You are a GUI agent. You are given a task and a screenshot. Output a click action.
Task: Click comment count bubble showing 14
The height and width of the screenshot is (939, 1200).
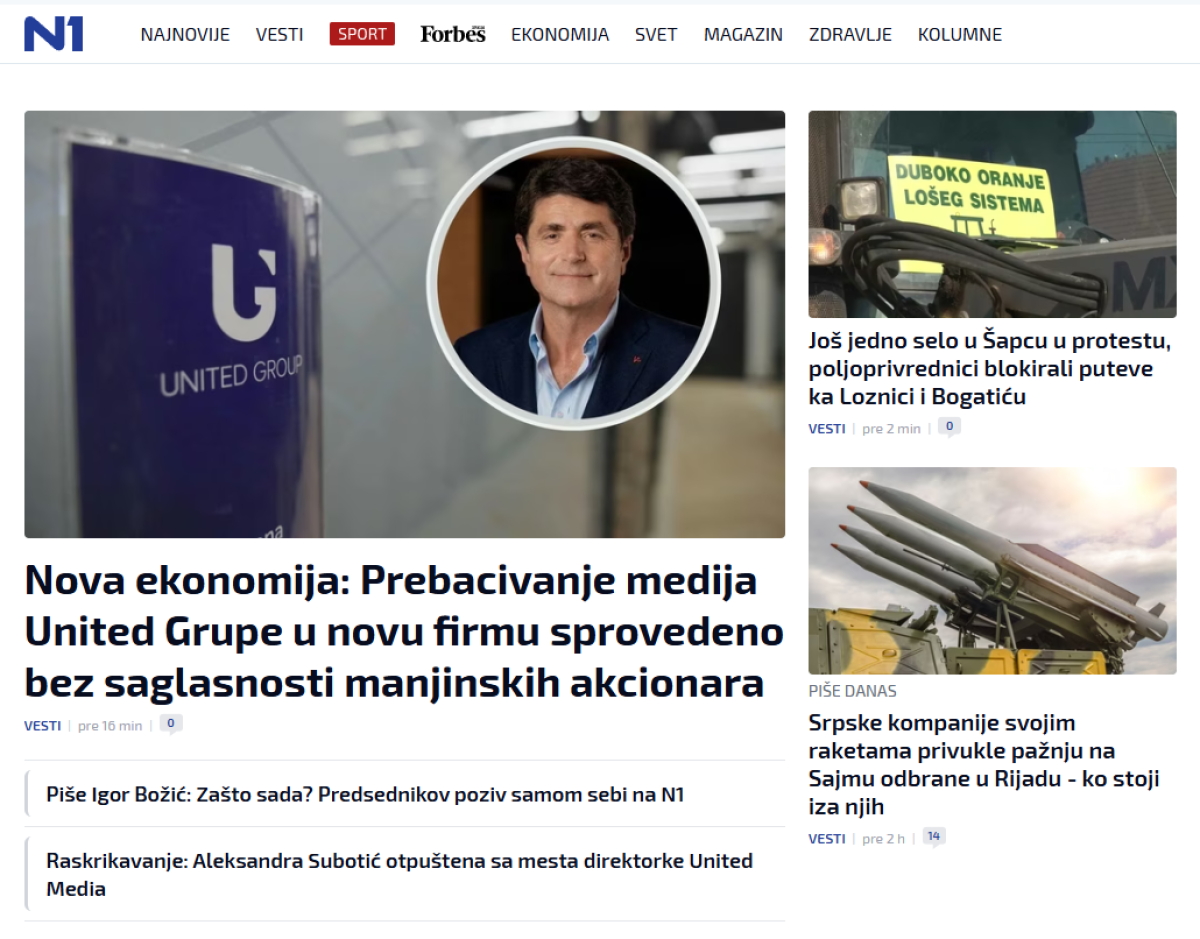coord(934,837)
